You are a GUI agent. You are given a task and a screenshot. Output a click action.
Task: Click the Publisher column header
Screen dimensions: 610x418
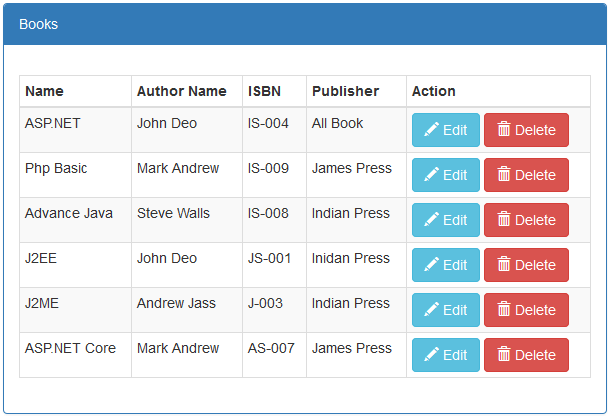click(345, 91)
